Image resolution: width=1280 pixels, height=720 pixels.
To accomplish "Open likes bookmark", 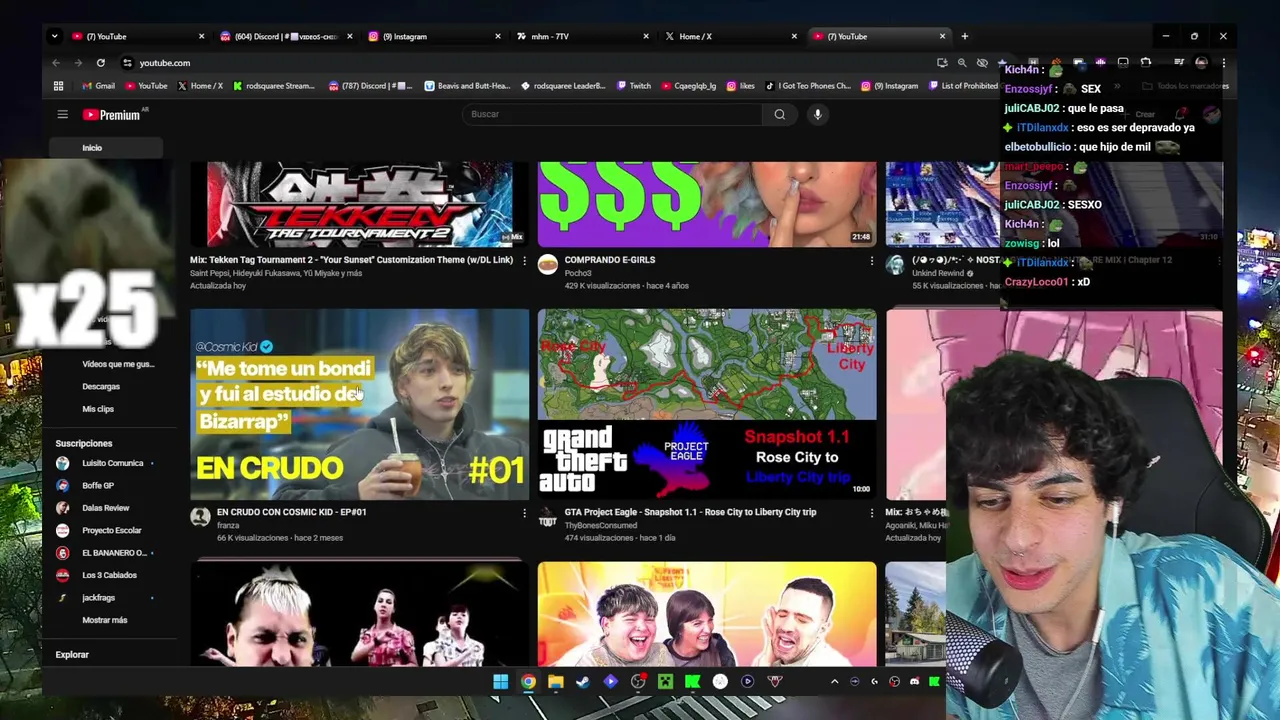I will [x=741, y=86].
